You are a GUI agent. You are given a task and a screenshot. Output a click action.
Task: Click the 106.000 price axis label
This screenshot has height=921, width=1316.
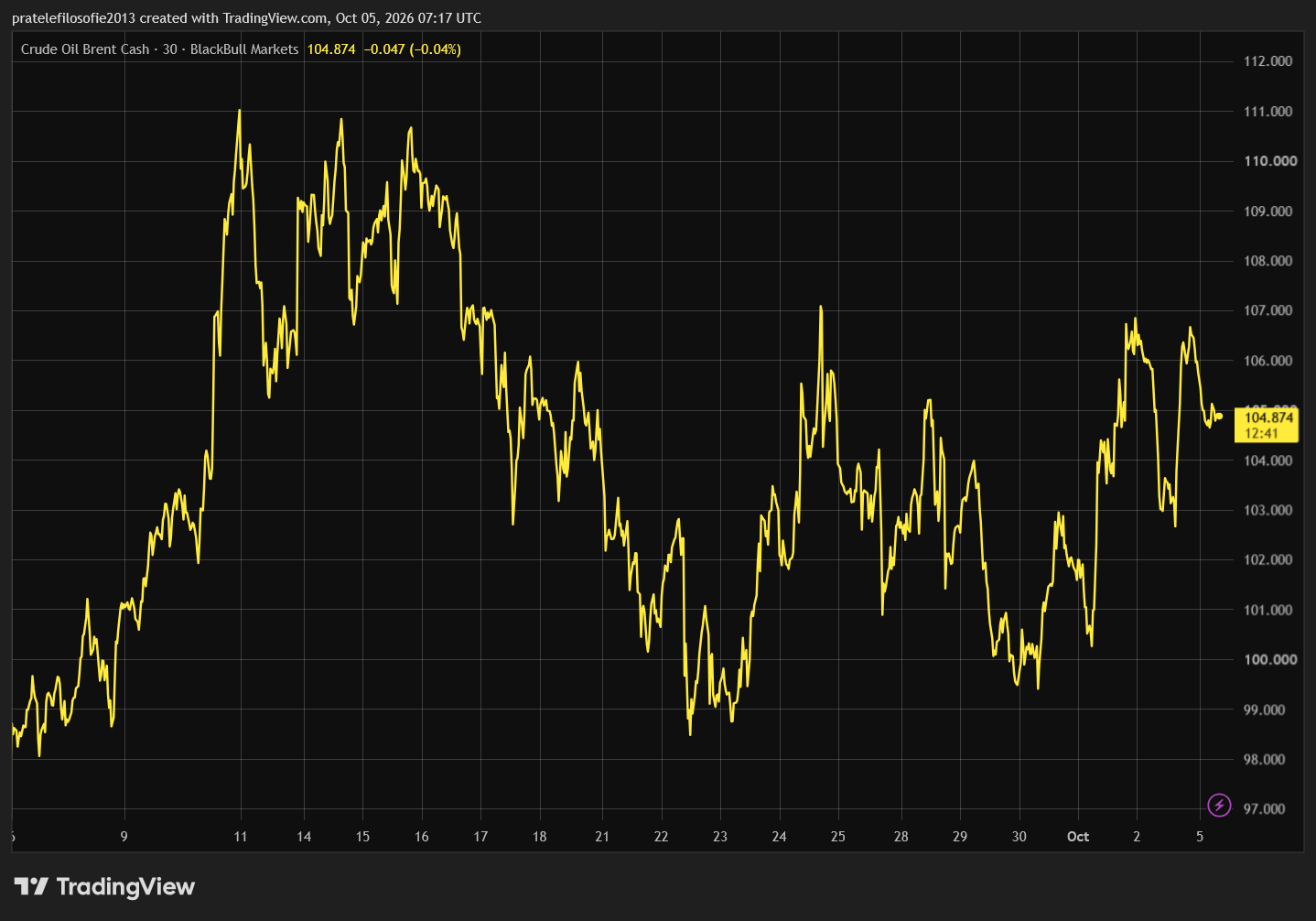pyautogui.click(x=1267, y=361)
